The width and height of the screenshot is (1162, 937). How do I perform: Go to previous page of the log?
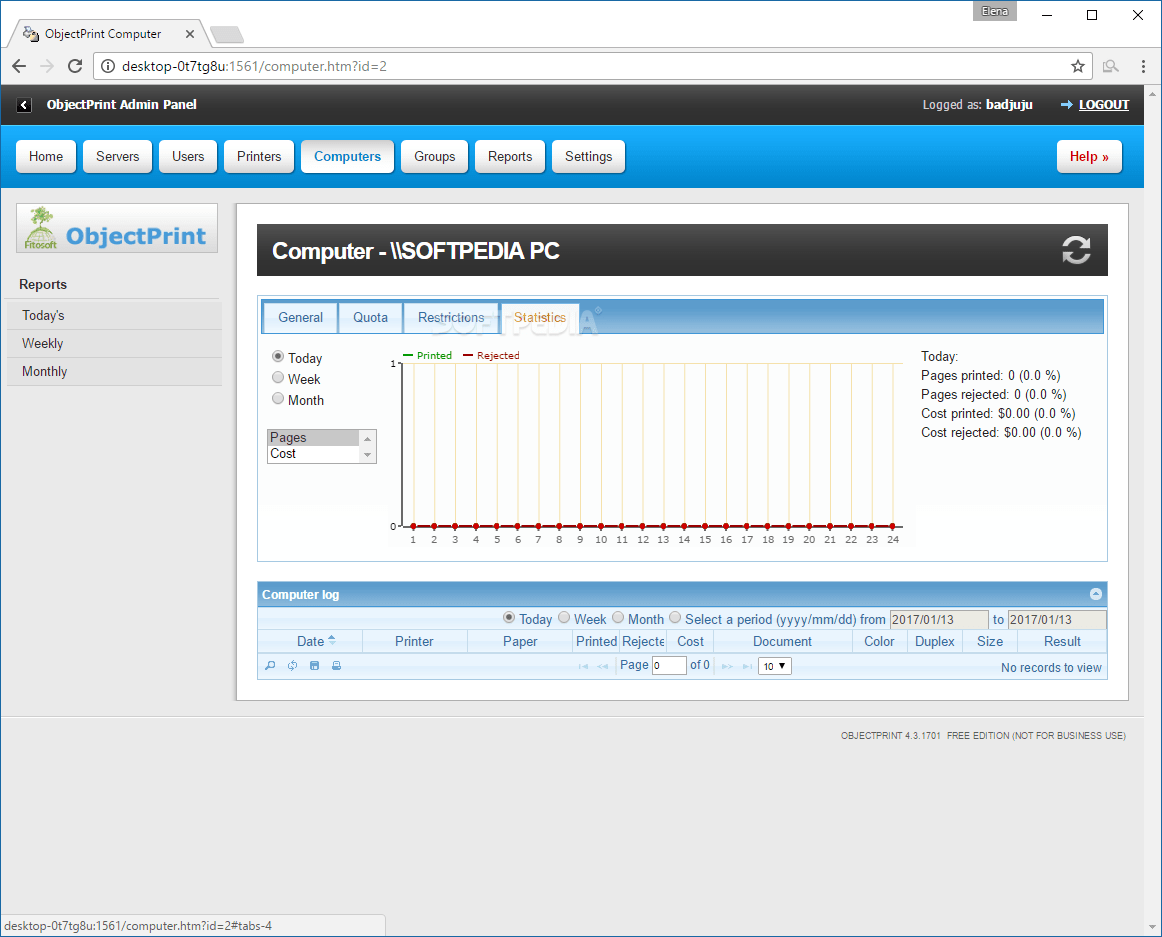pos(602,666)
